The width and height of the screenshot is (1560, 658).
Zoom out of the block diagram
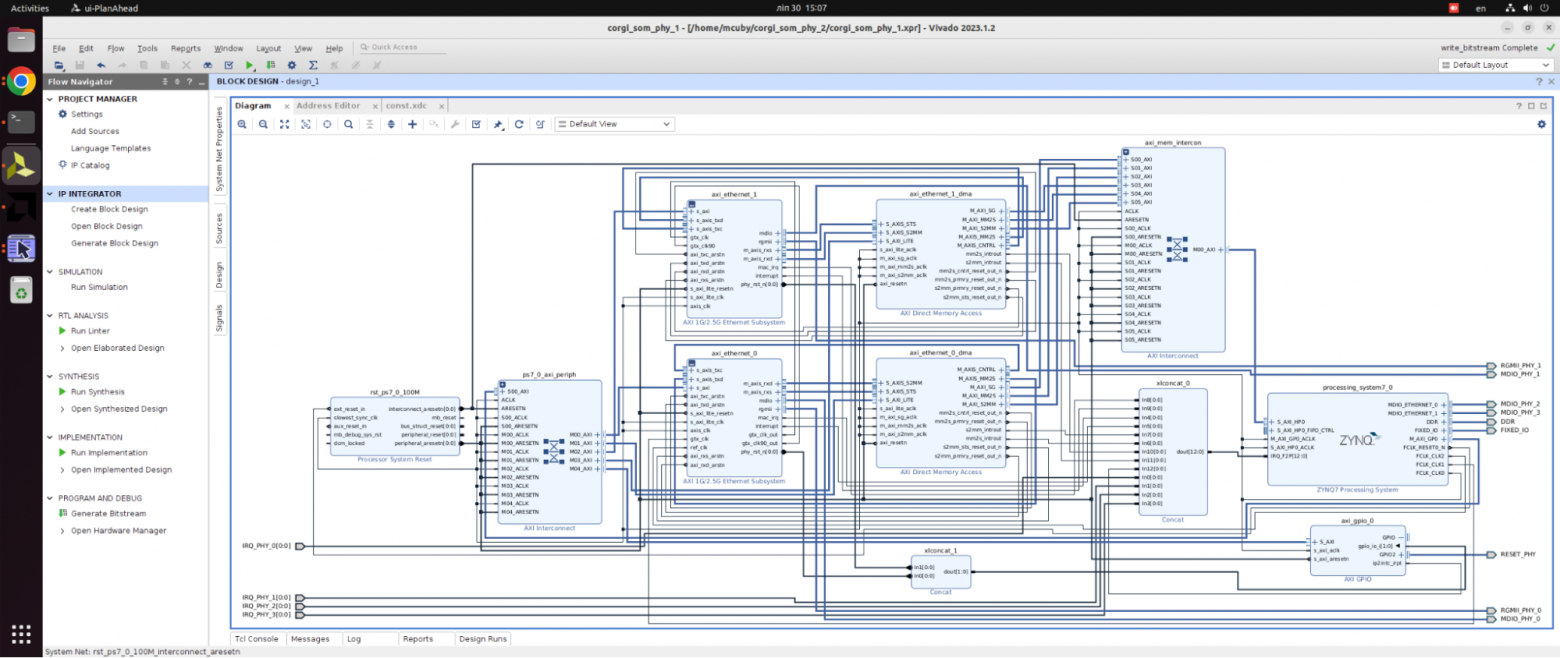point(263,124)
